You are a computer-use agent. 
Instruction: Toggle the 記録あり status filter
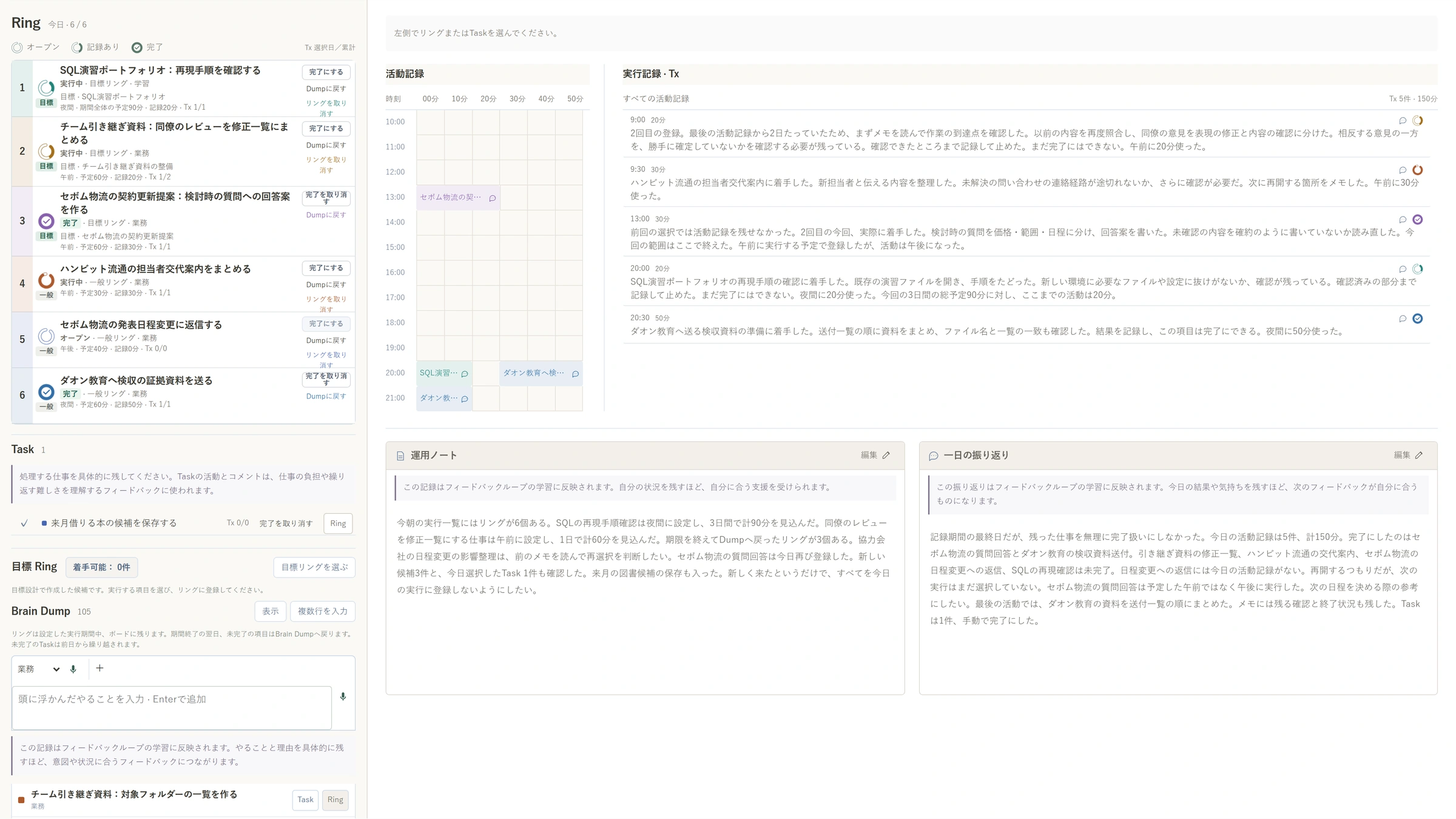[96, 47]
